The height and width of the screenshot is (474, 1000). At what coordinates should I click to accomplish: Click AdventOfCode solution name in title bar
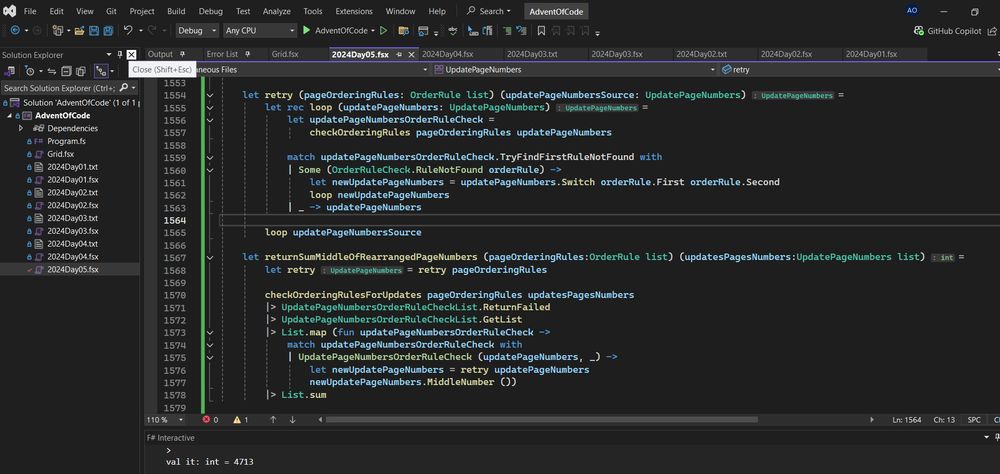(x=557, y=11)
